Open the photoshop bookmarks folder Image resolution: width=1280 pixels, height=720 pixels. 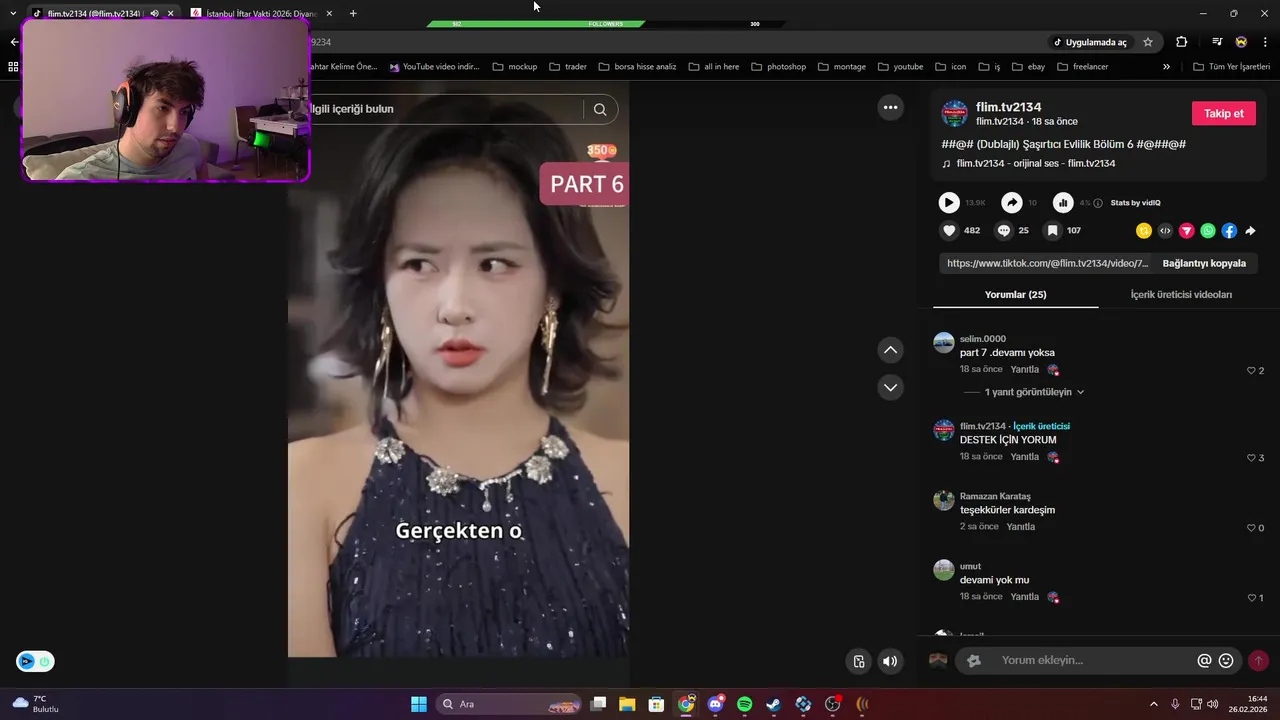(x=778, y=66)
